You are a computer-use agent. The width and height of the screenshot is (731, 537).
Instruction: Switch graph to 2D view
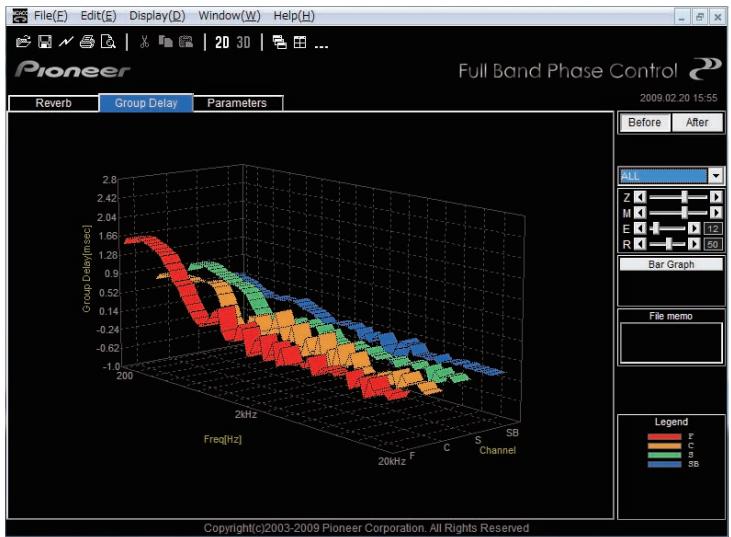[x=222, y=42]
